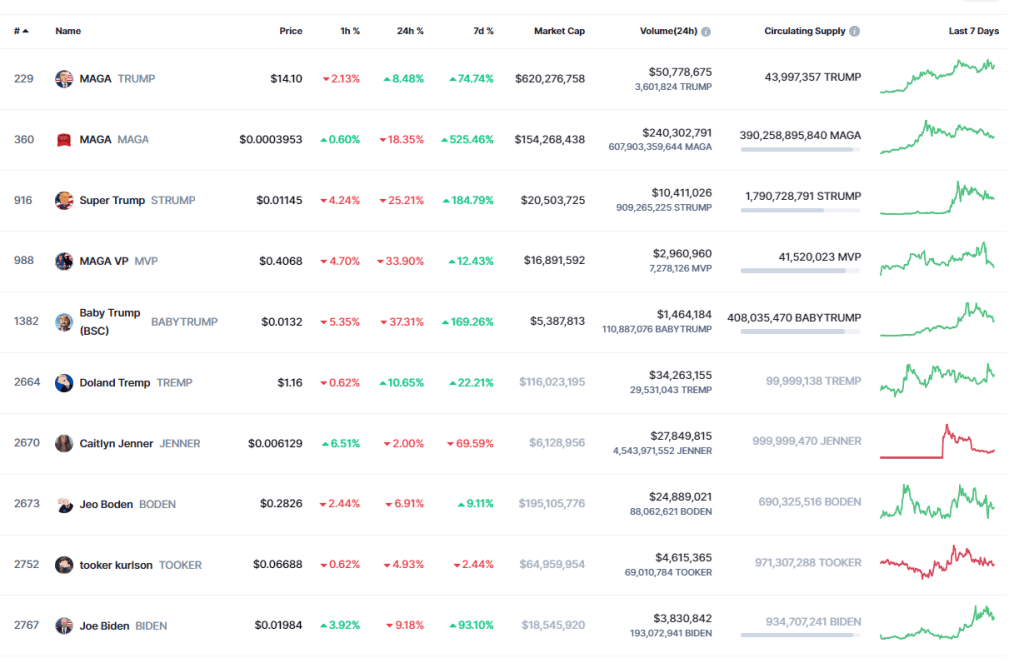Click the $116,023,195 market cap value
Screen dimensions: 1024x663
[x=552, y=382]
